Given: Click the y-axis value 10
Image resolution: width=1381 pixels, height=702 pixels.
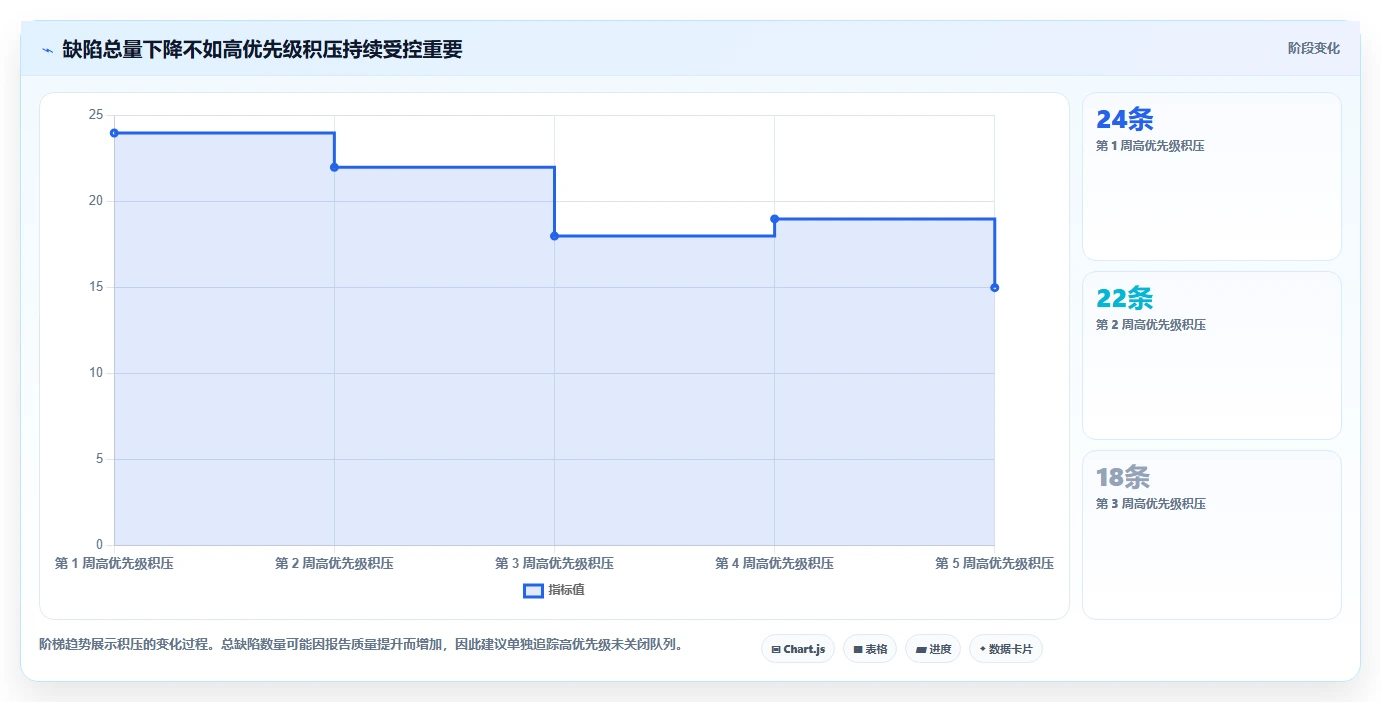Looking at the screenshot, I should click(96, 373).
